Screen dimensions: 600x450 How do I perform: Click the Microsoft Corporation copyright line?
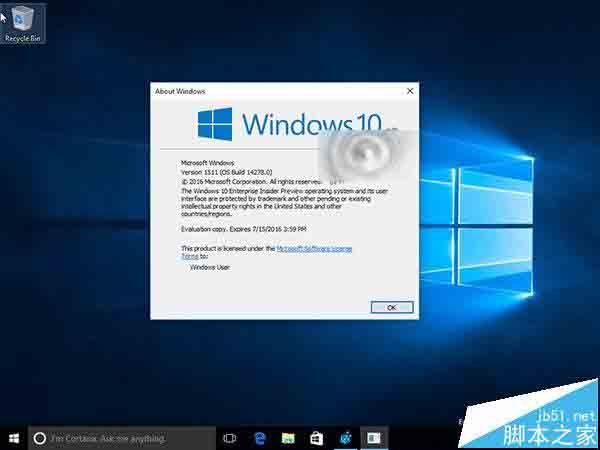[x=251, y=181]
